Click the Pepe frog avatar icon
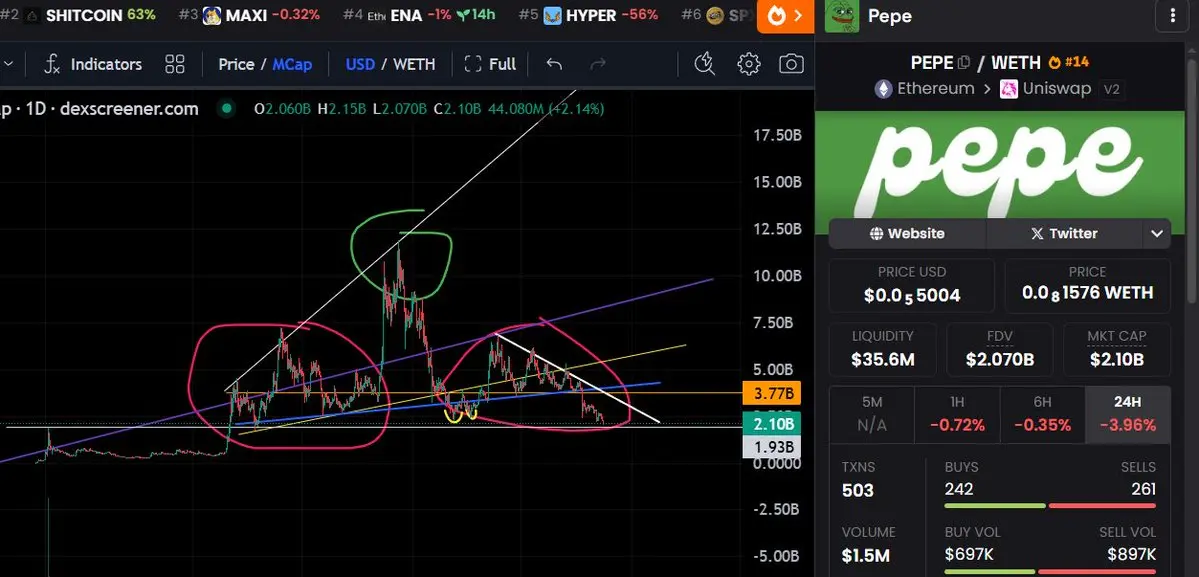 click(x=842, y=16)
